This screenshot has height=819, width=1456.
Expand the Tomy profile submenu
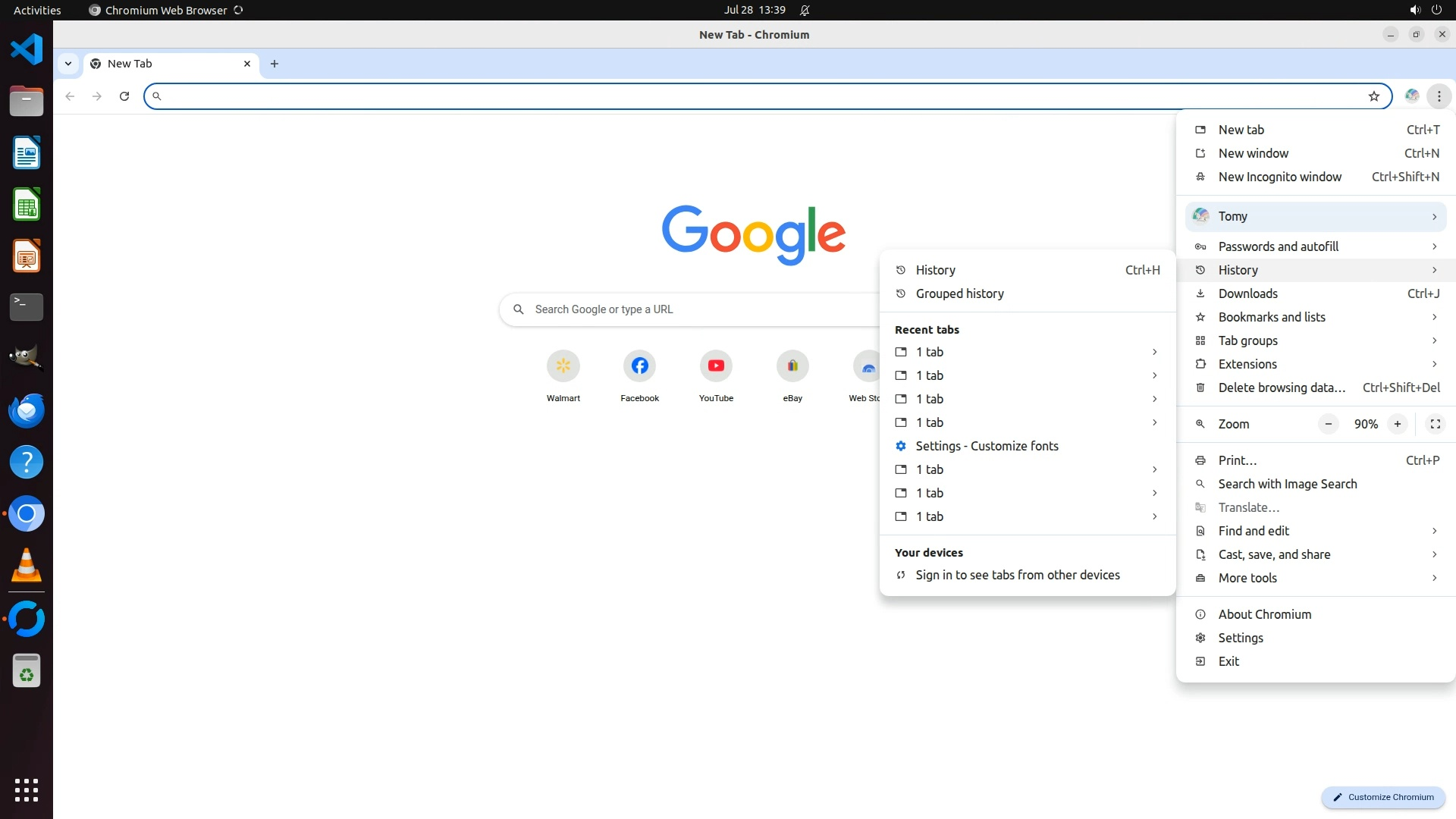coord(1316,217)
